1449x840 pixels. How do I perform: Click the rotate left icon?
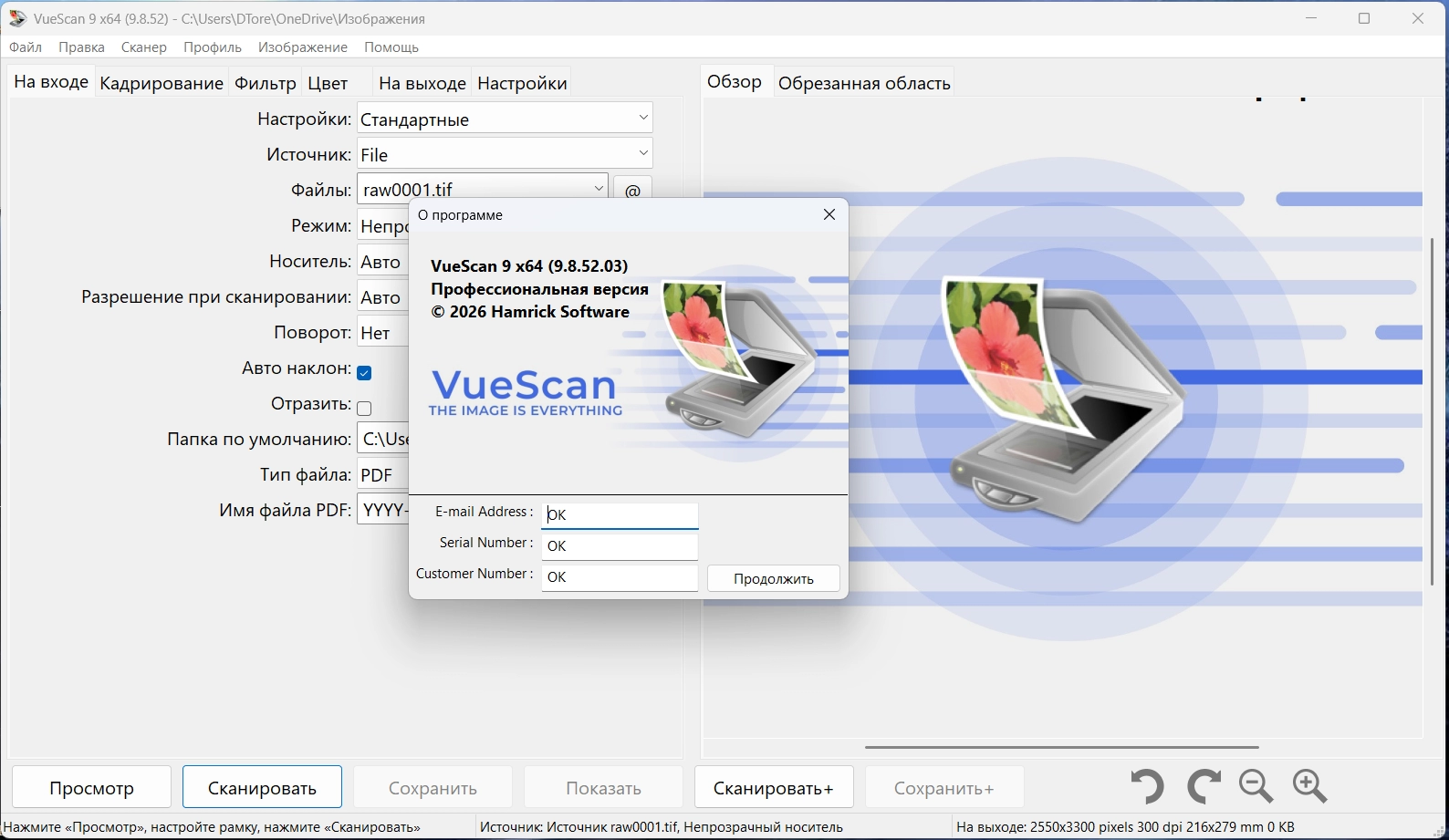1147,786
